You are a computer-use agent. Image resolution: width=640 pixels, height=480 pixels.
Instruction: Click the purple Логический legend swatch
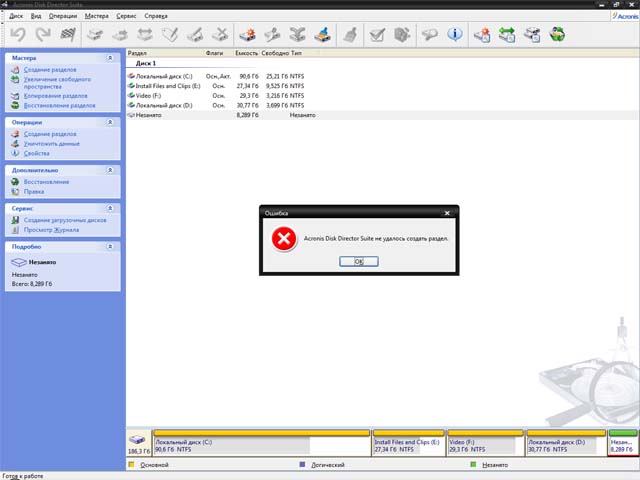pyautogui.click(x=302, y=464)
